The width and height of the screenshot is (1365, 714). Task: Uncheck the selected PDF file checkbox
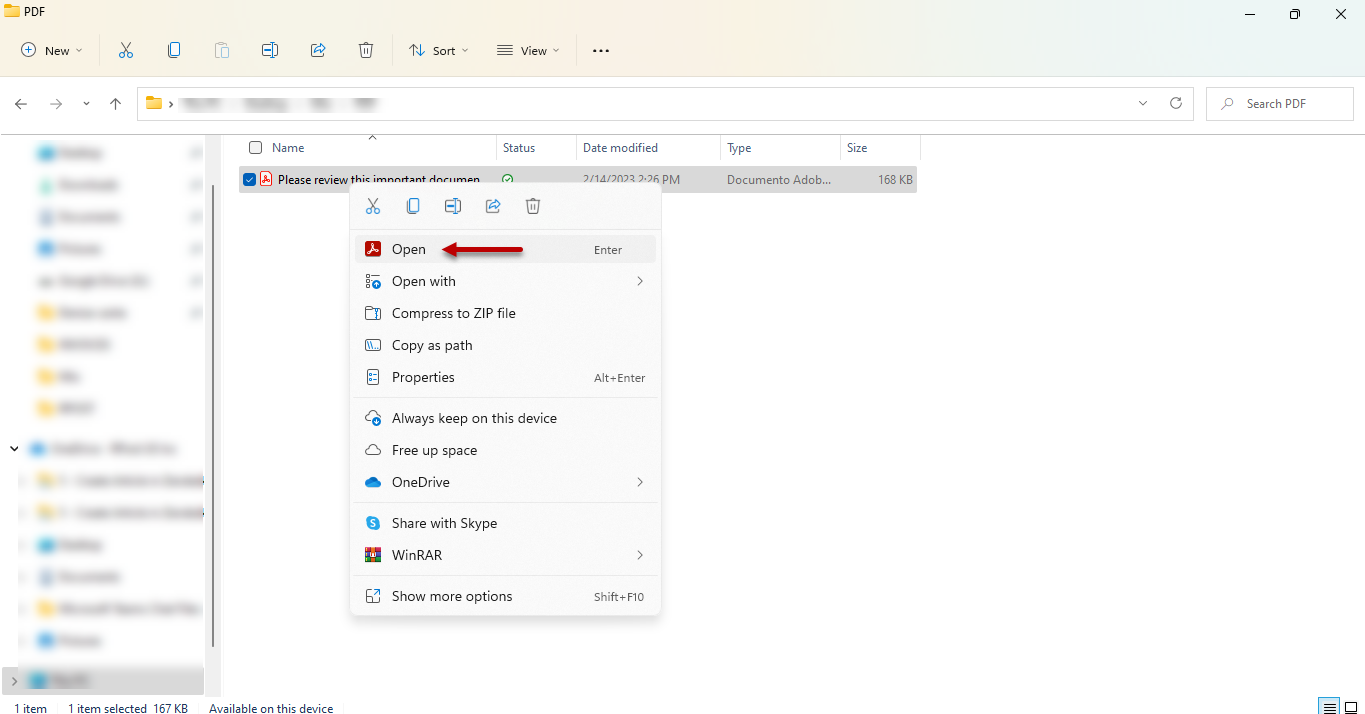[x=250, y=180]
